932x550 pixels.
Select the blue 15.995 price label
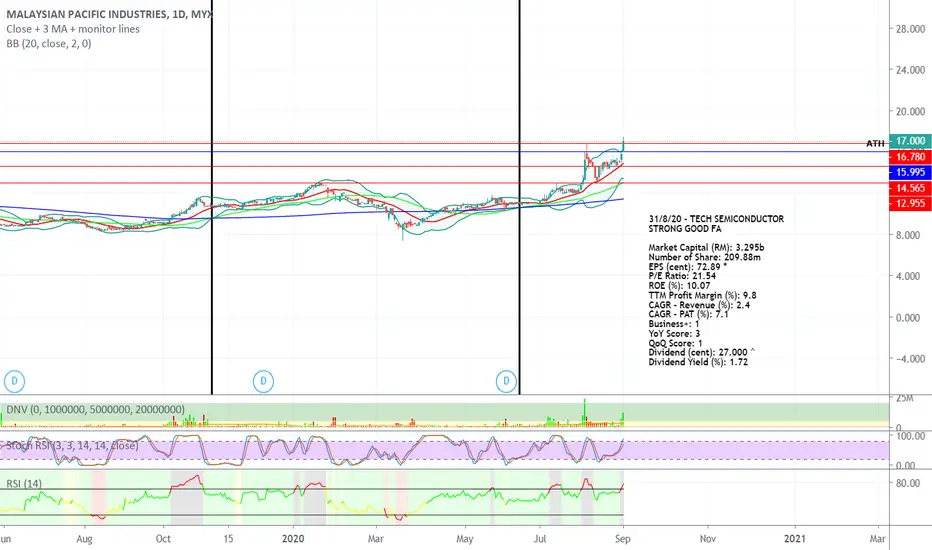point(910,172)
